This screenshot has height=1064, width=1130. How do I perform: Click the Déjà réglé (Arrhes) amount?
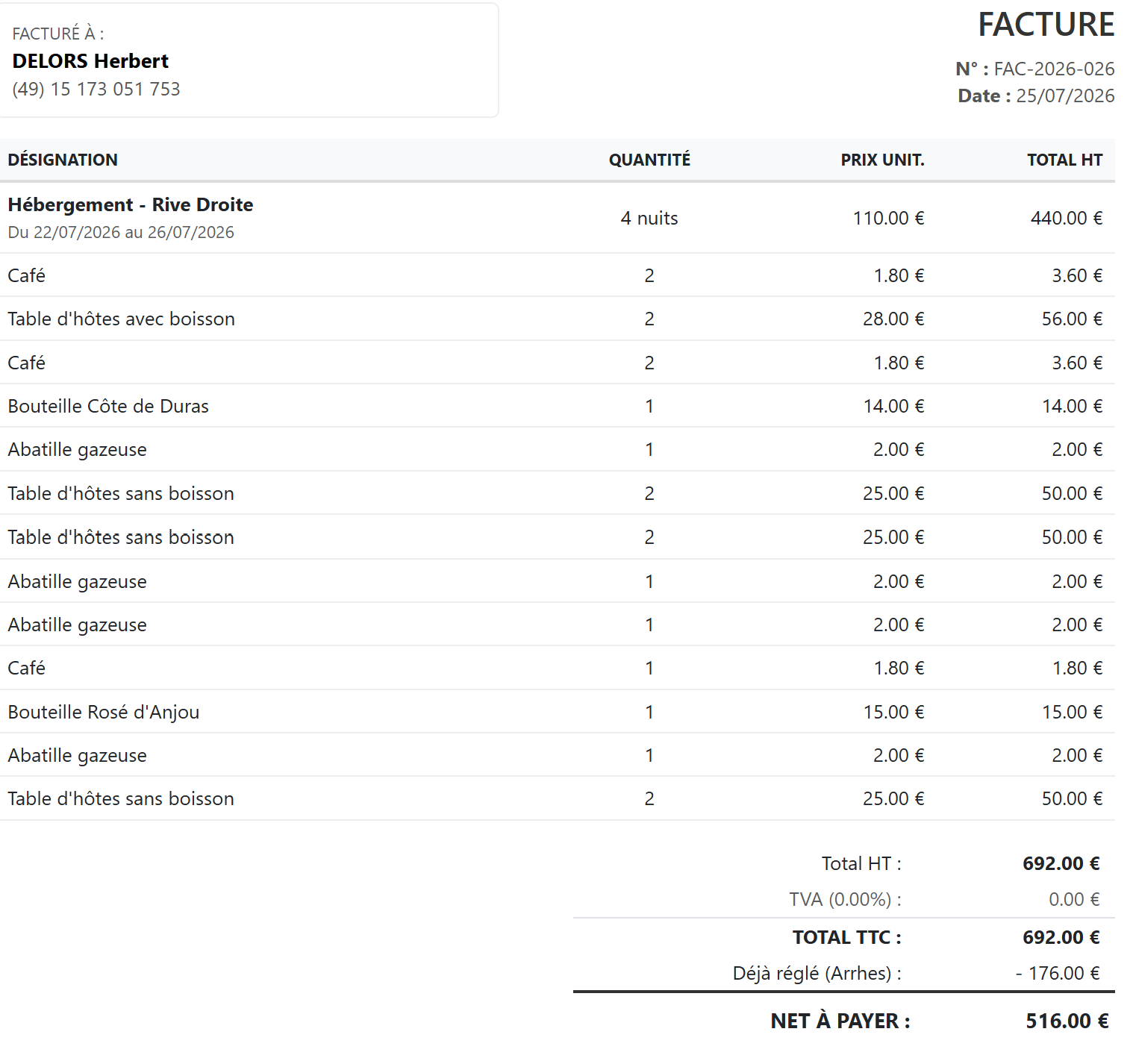click(x=1058, y=973)
